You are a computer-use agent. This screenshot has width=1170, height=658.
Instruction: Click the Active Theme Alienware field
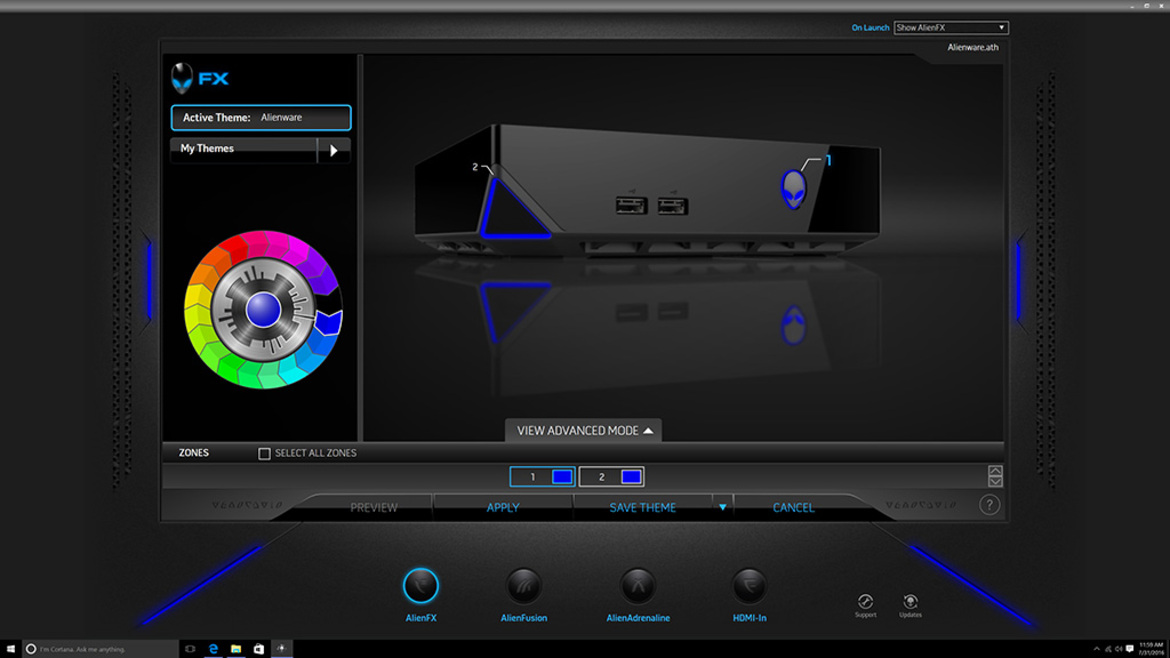pyautogui.click(x=261, y=118)
